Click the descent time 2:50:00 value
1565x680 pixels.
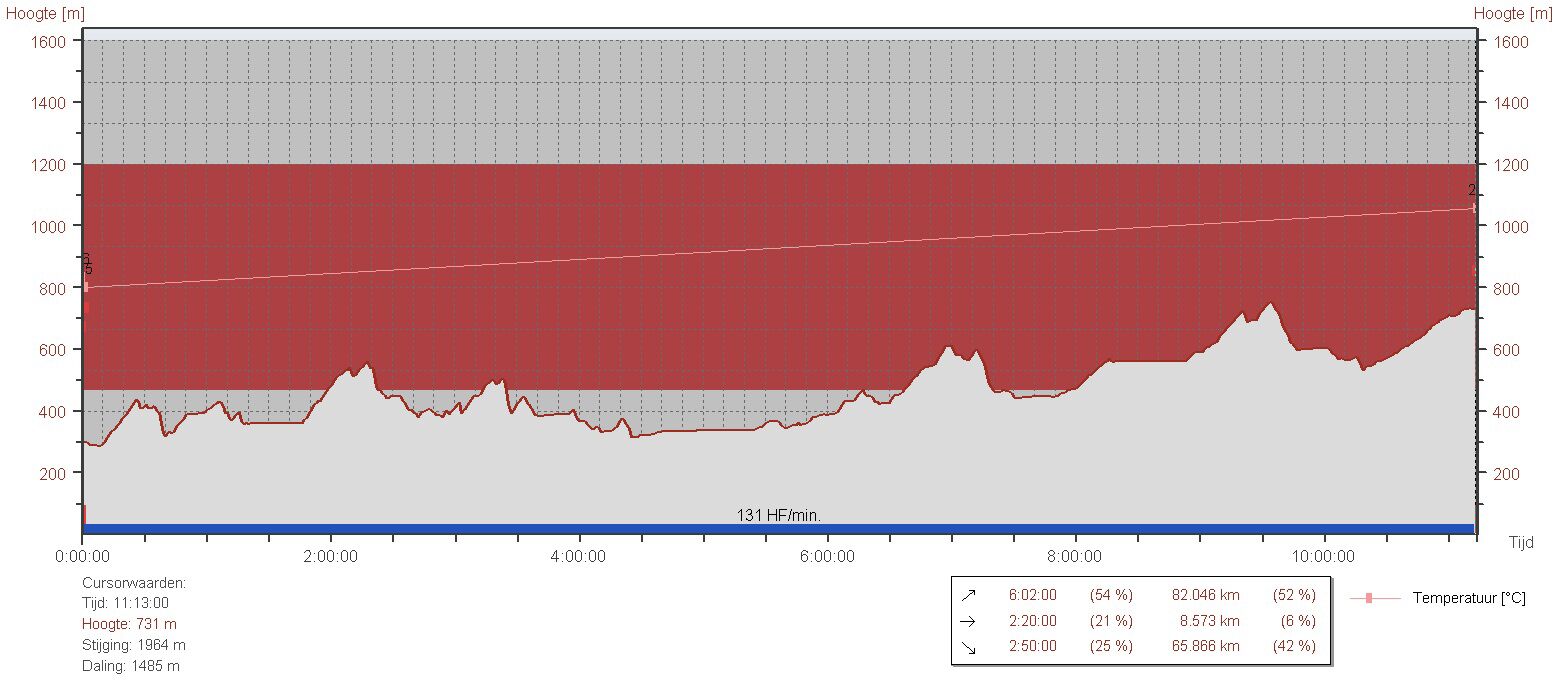(x=1032, y=647)
